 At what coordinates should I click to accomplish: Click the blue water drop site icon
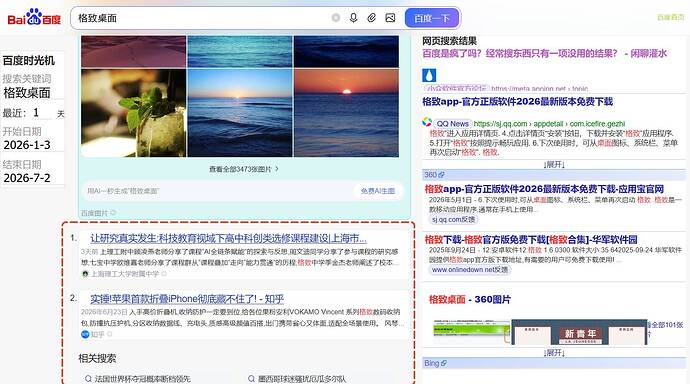point(429,75)
